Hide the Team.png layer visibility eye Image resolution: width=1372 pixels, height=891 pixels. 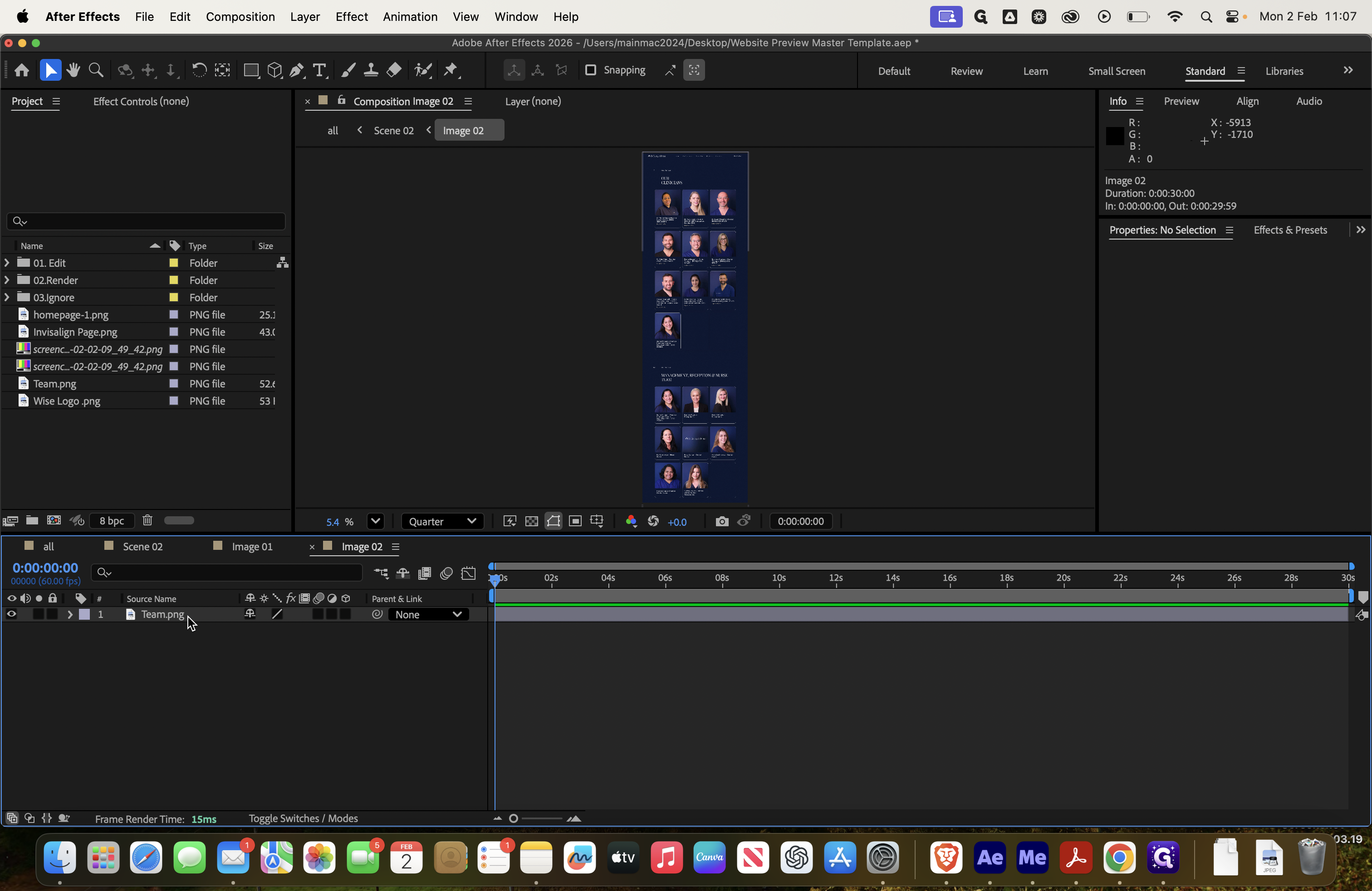tap(11, 614)
